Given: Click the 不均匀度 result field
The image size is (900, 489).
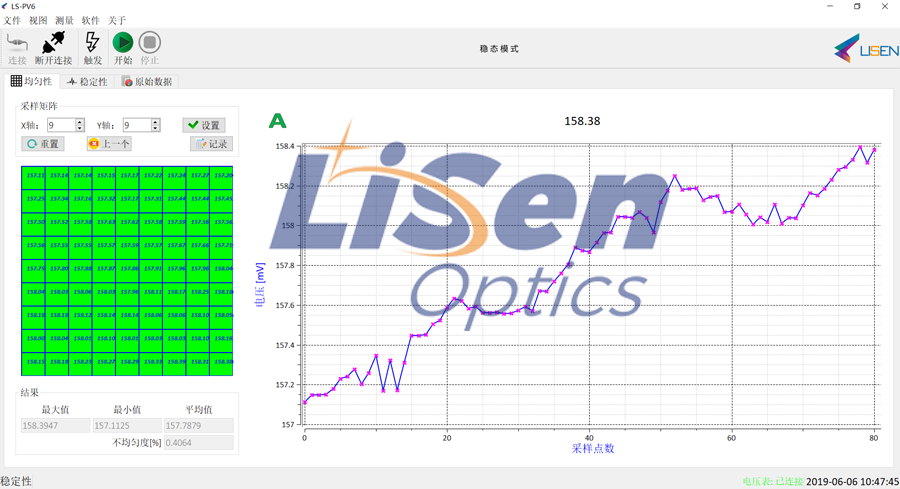Looking at the screenshot, I should point(197,442).
